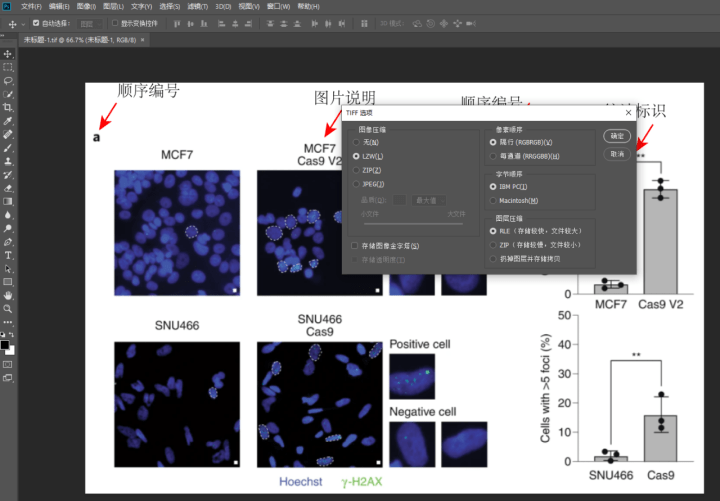Toggle the 自动选择 checkbox in options bar
The height and width of the screenshot is (501, 720).
pos(37,22)
